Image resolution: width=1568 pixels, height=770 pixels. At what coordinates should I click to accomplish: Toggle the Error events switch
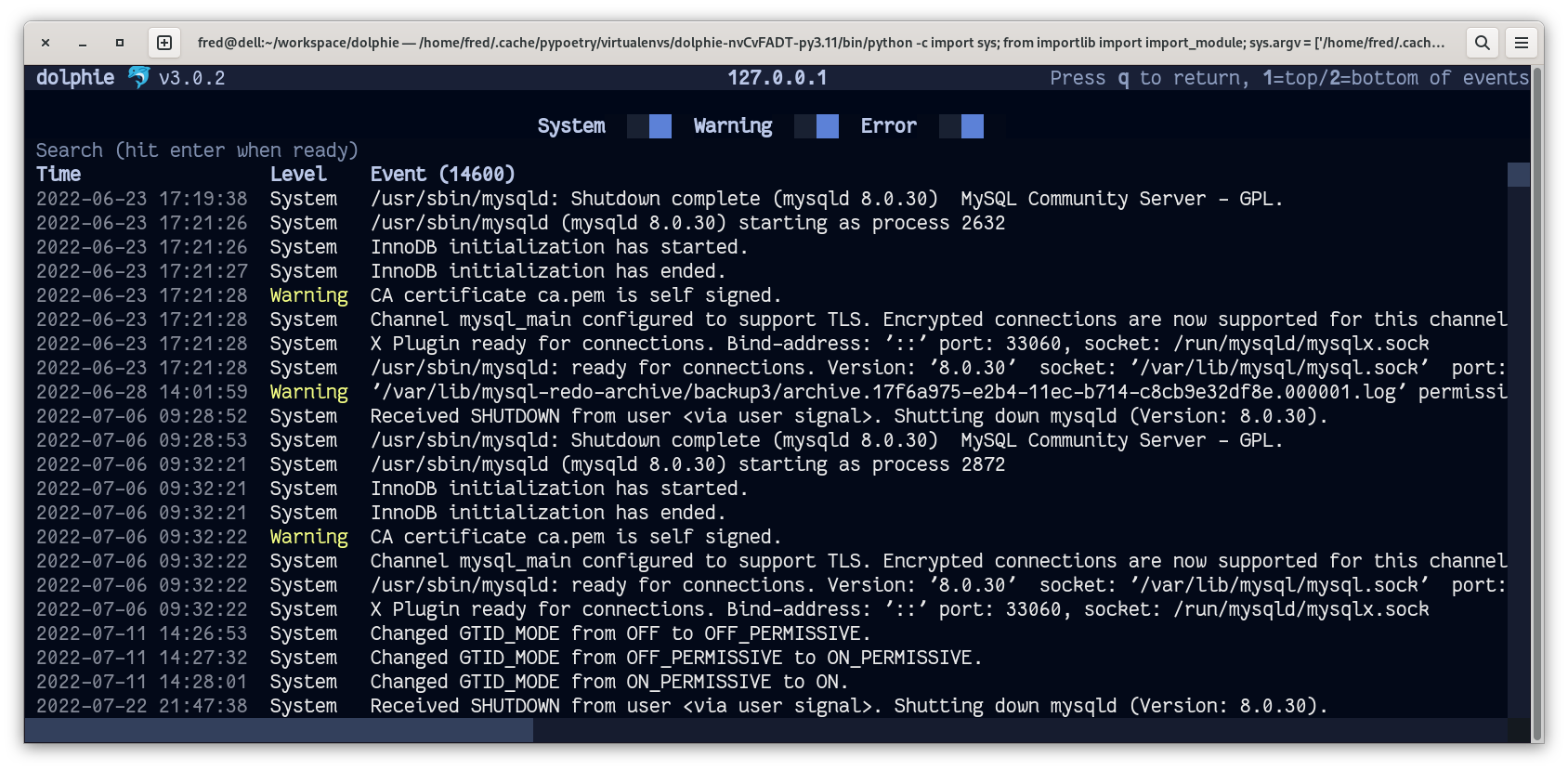[x=961, y=126]
